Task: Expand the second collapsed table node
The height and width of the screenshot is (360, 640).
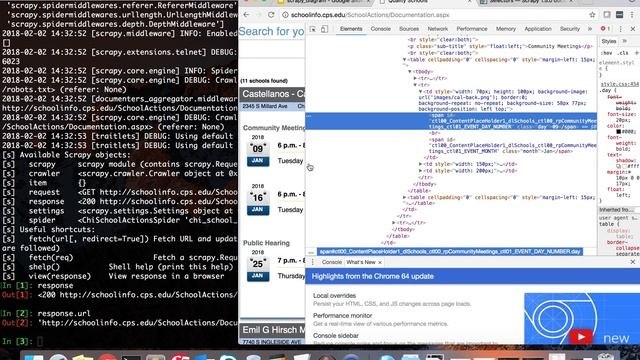Action: pyautogui.click(x=404, y=197)
